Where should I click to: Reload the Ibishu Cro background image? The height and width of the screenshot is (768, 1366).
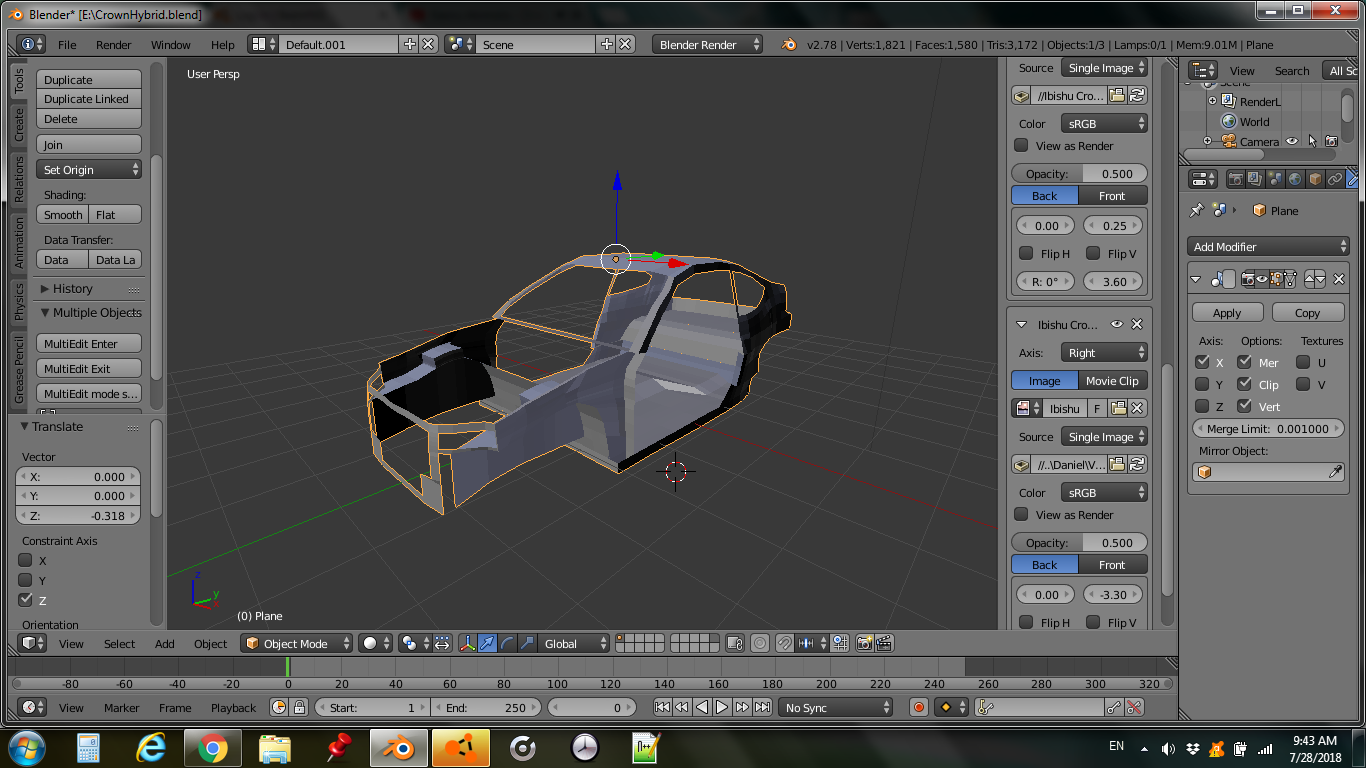point(1137,96)
